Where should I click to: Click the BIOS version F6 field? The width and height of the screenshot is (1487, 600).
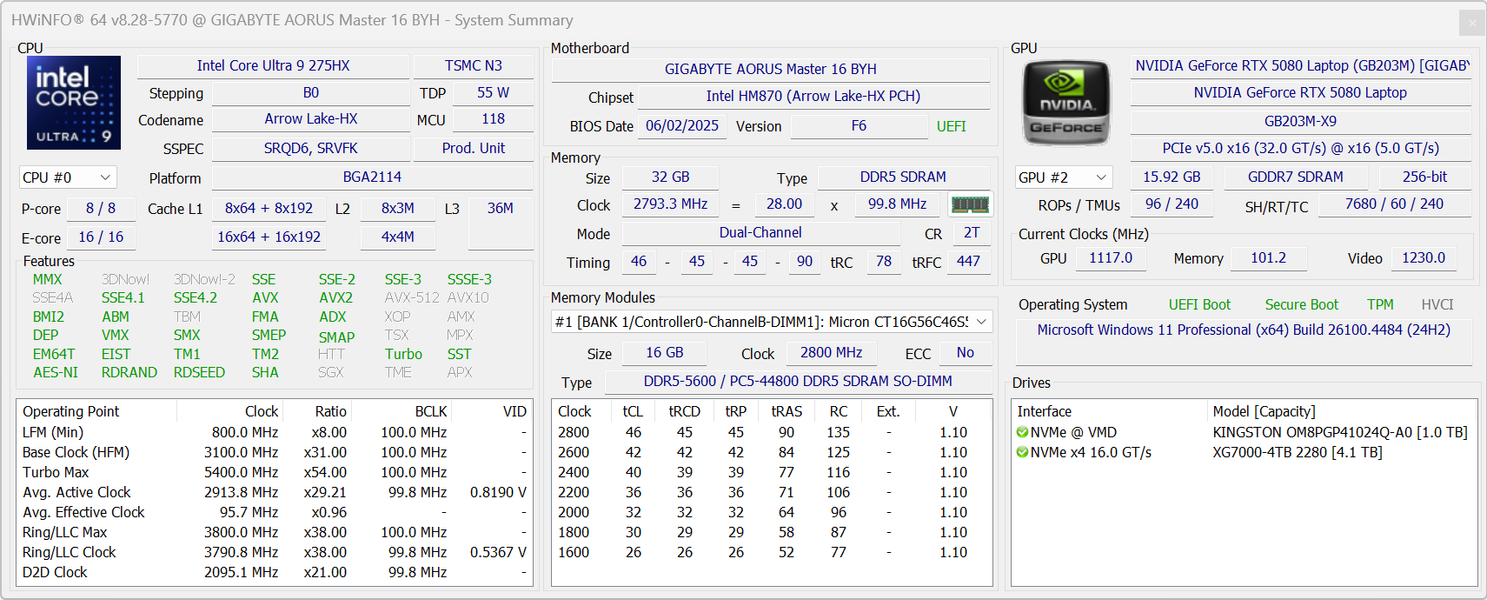tap(858, 127)
